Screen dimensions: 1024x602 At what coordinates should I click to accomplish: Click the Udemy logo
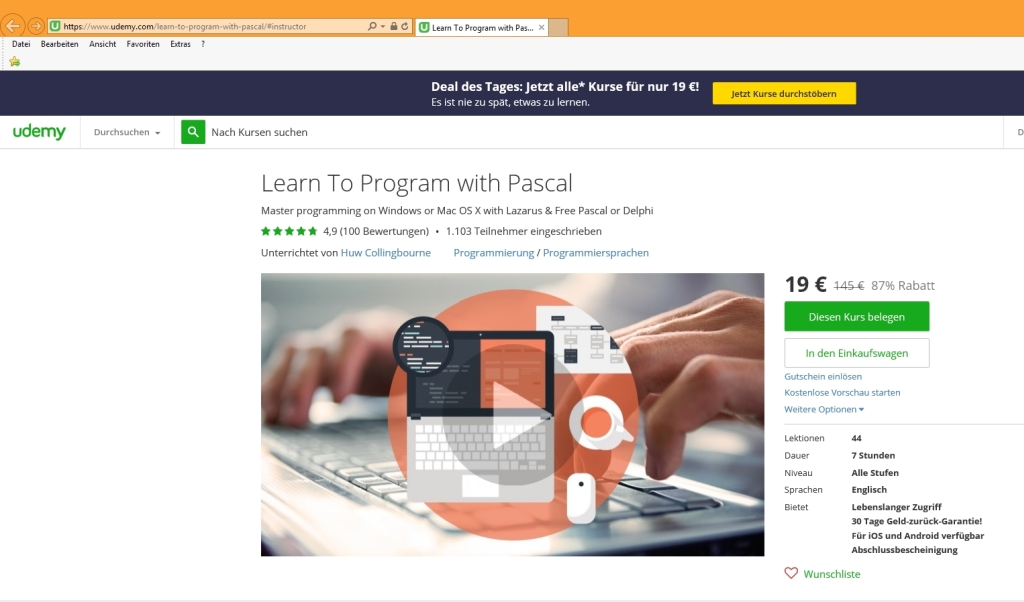point(39,131)
